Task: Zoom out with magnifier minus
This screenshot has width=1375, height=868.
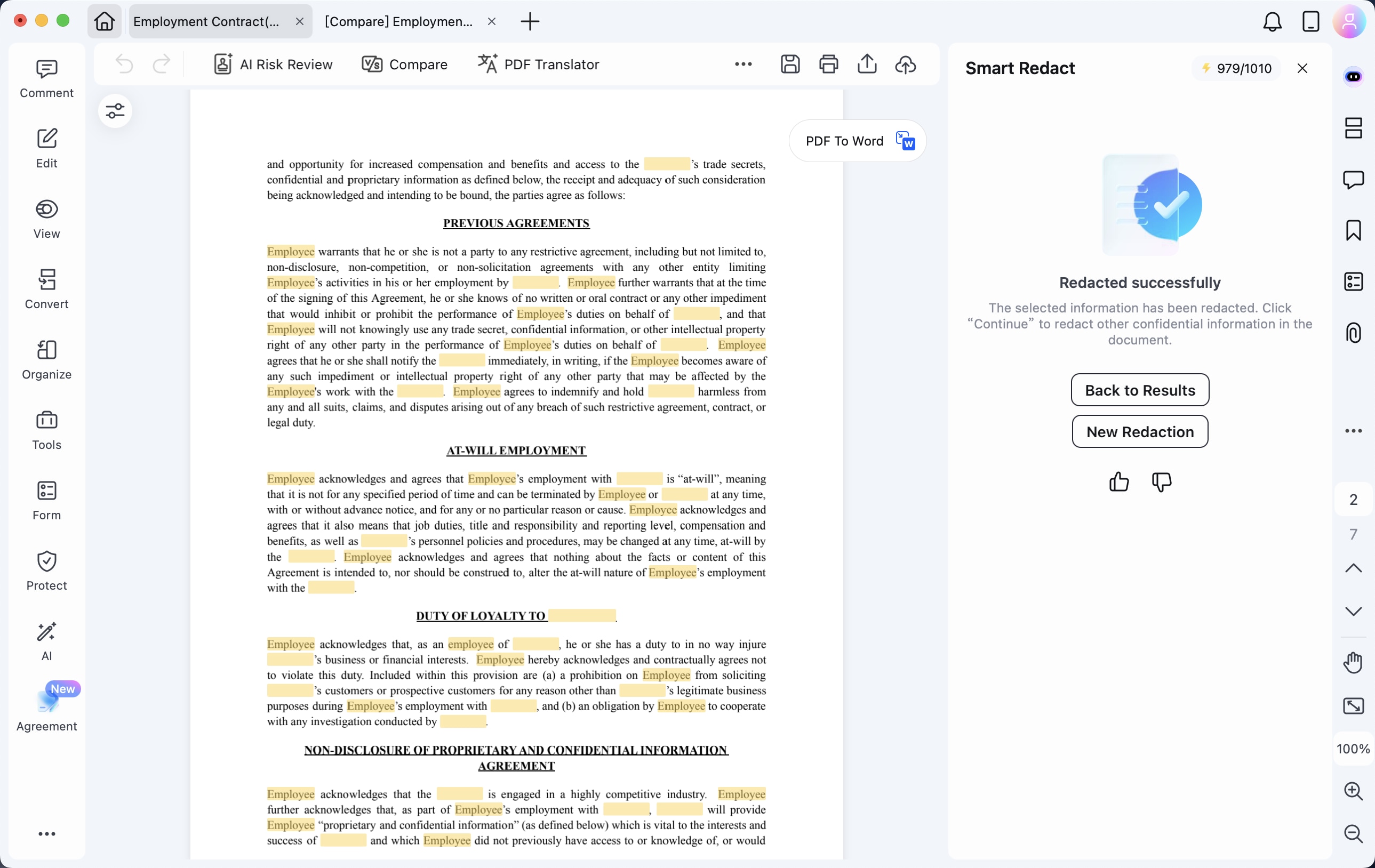Action: (1353, 834)
